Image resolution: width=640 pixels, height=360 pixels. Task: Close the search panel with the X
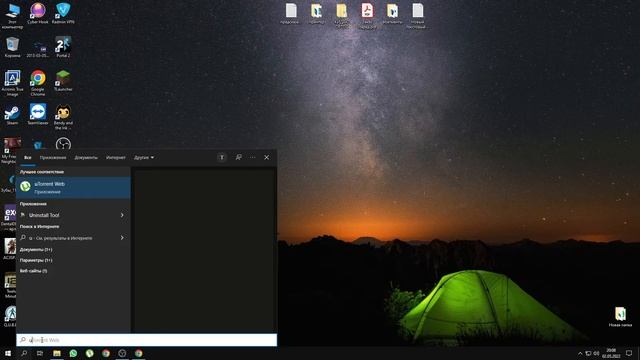click(x=267, y=157)
